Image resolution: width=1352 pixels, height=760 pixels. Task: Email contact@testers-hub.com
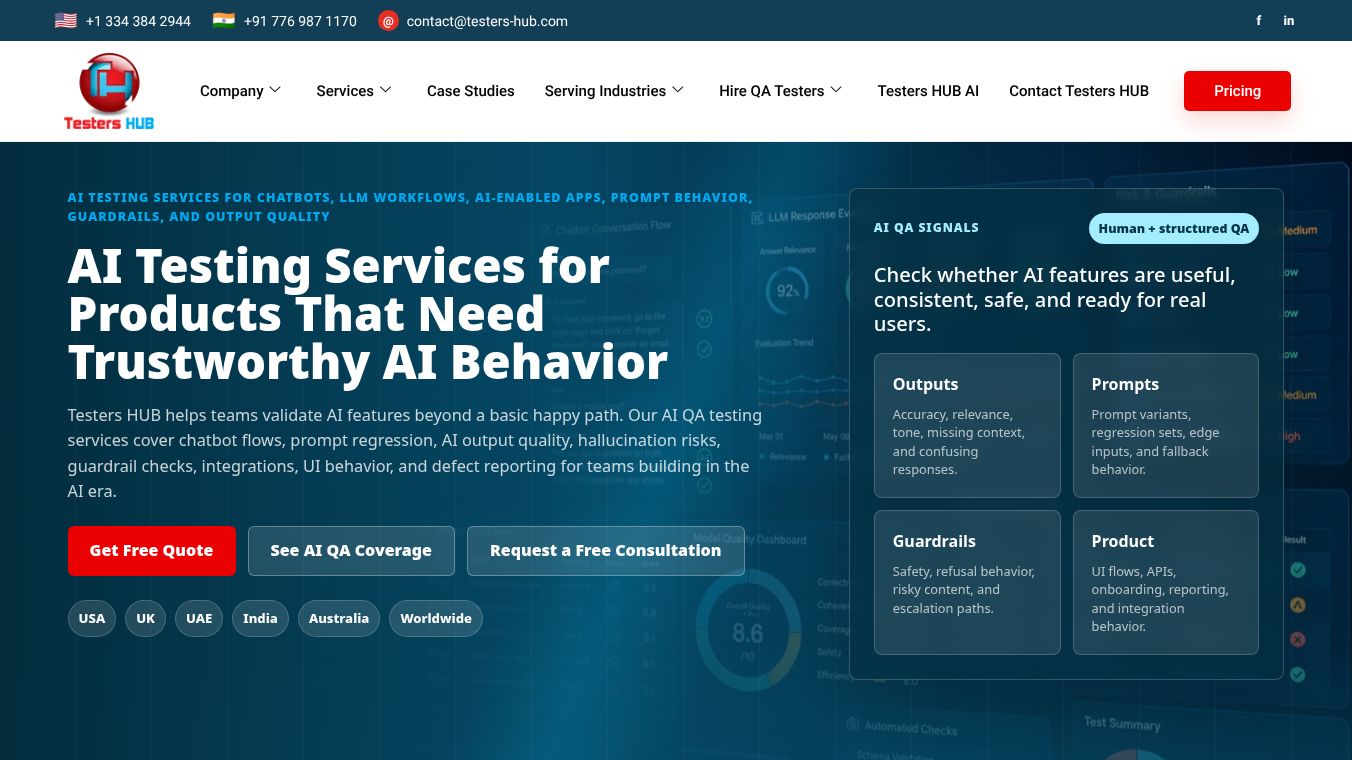click(487, 21)
